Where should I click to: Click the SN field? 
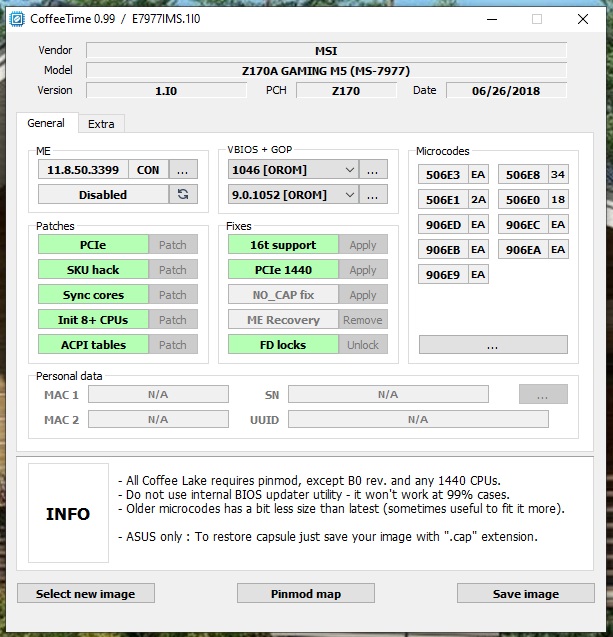[x=388, y=394]
